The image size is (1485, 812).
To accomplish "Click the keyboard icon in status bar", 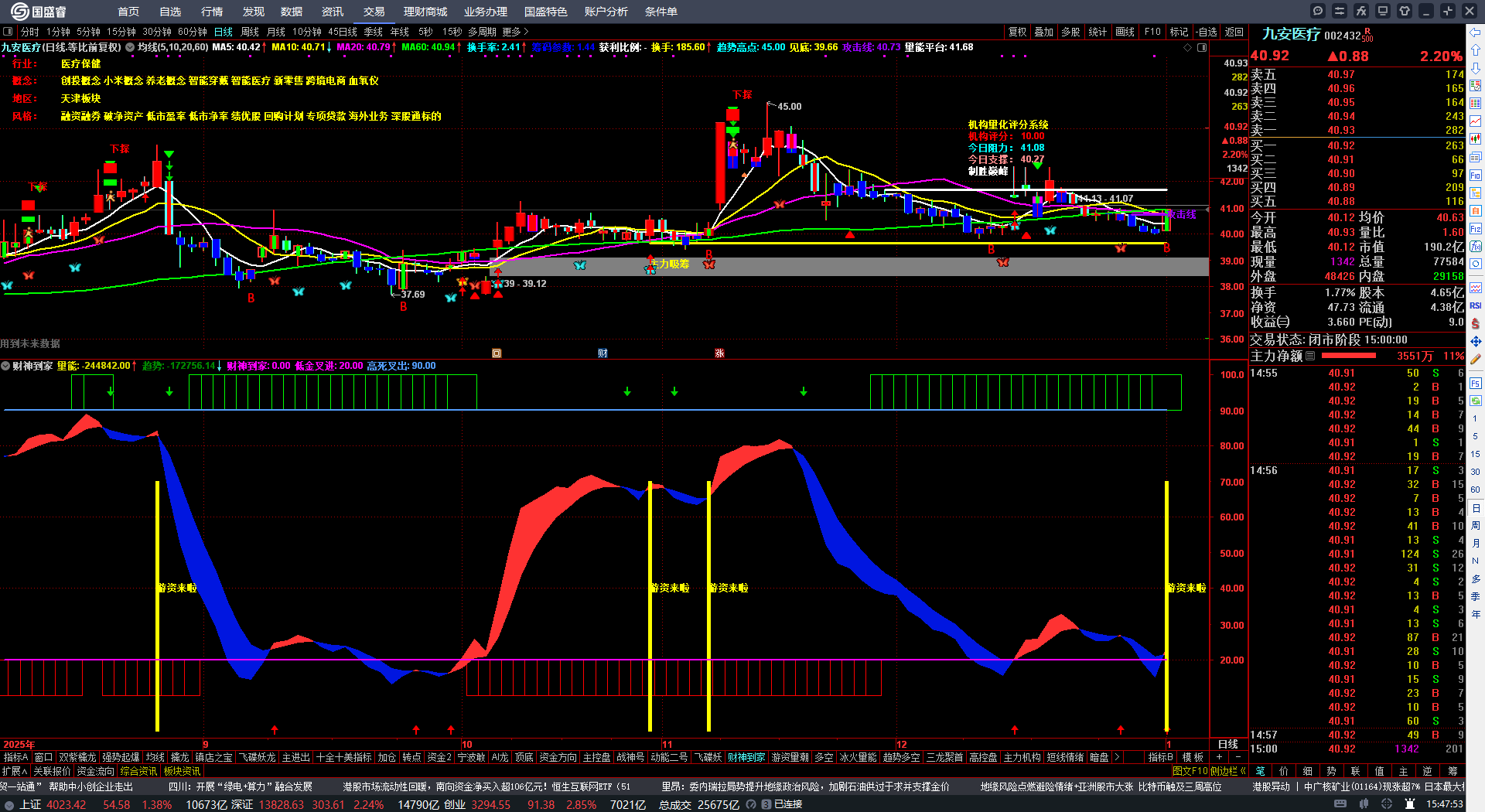I will click(1340, 804).
